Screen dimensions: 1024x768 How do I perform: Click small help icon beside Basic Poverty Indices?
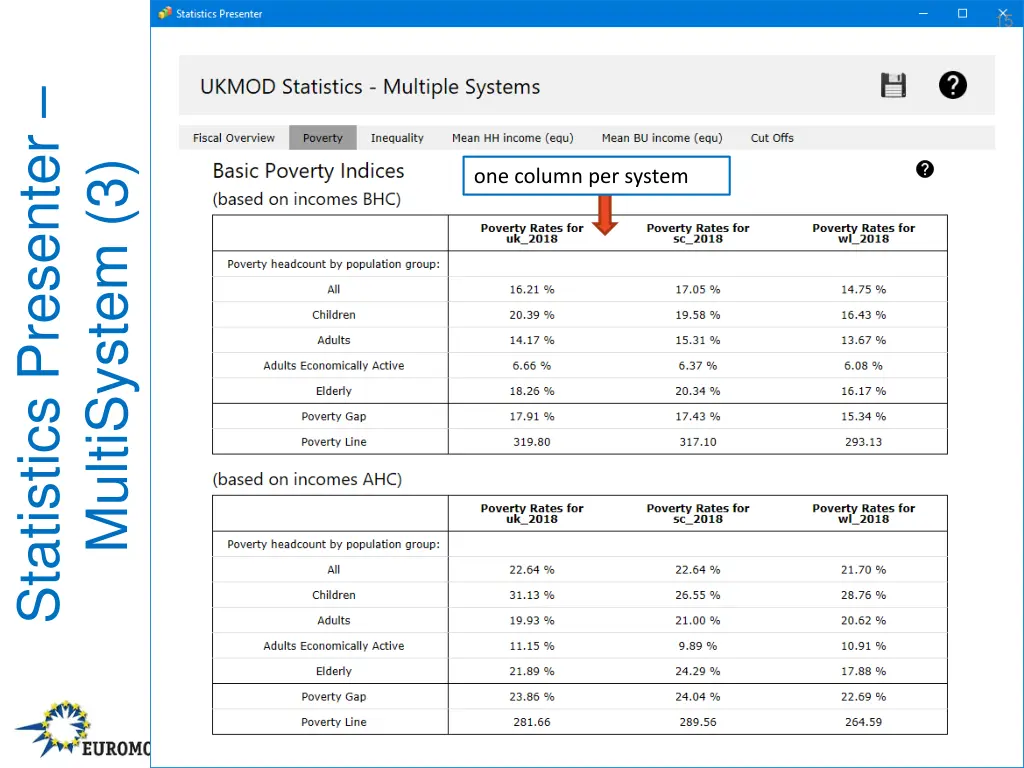pyautogui.click(x=925, y=169)
